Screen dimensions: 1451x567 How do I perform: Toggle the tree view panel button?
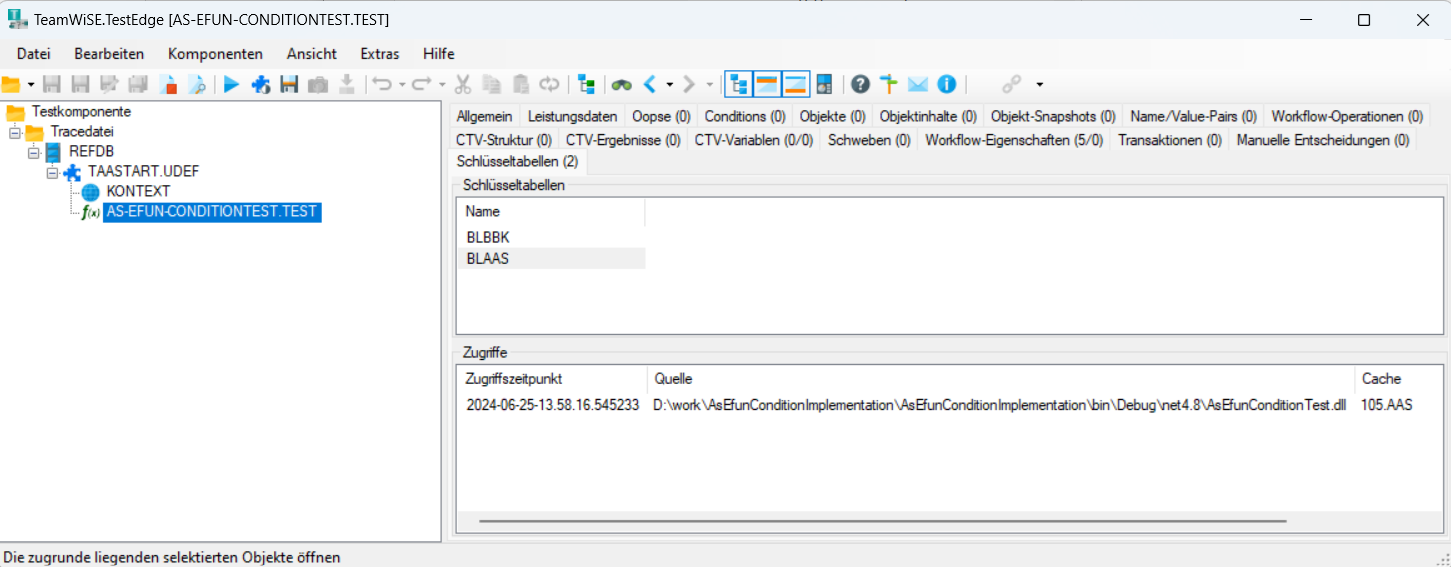[738, 85]
